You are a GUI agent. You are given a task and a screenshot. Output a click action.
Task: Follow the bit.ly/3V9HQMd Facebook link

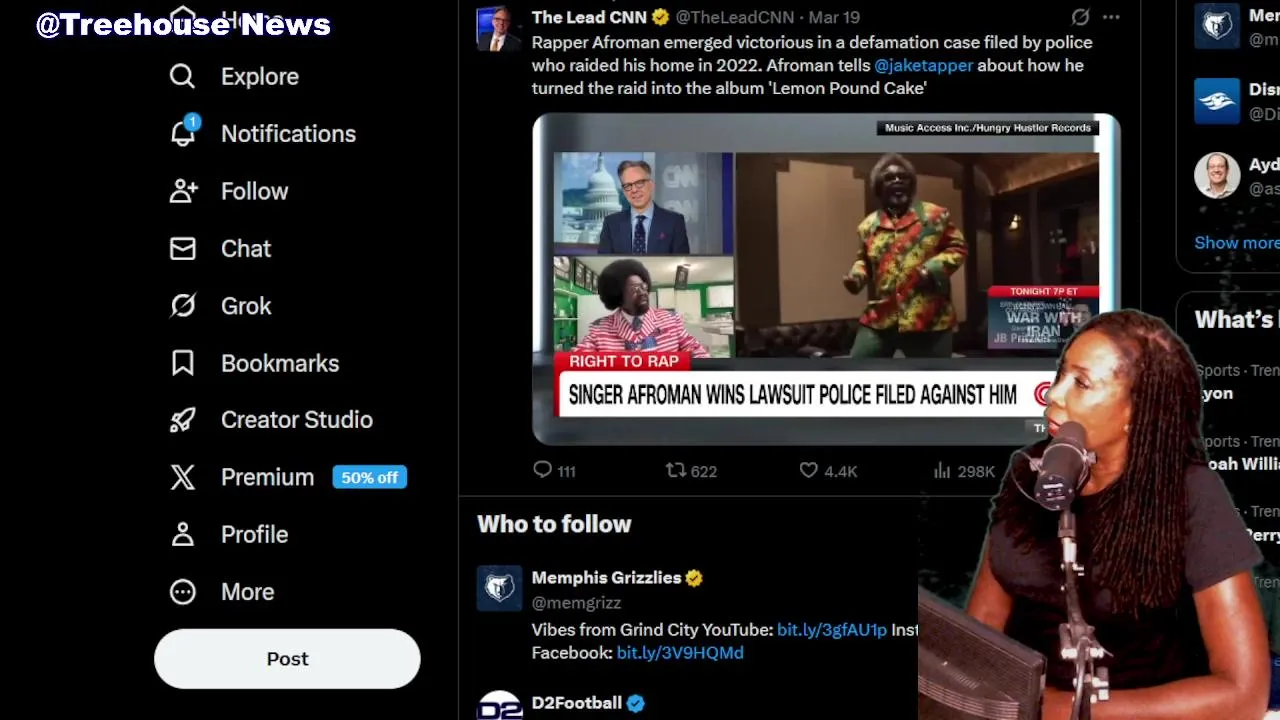point(680,653)
